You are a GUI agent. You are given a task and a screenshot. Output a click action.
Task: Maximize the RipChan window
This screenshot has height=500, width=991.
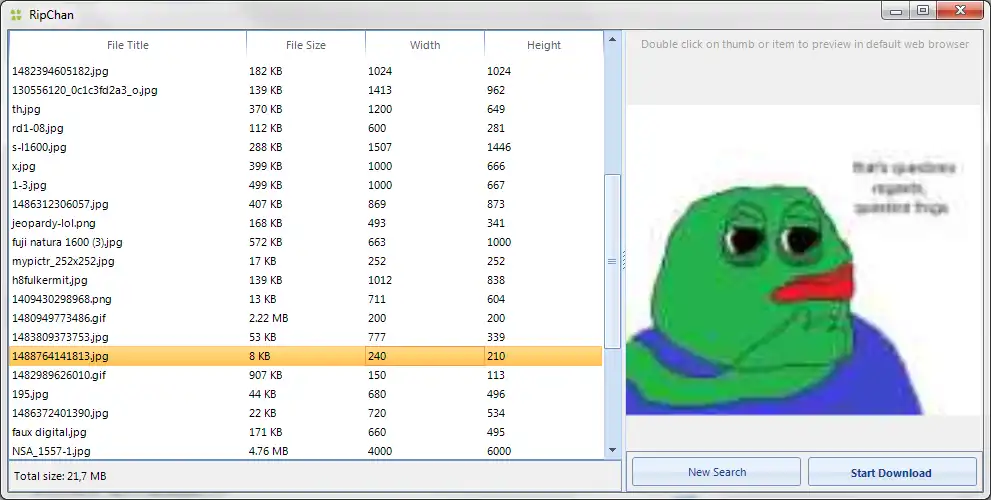click(923, 11)
